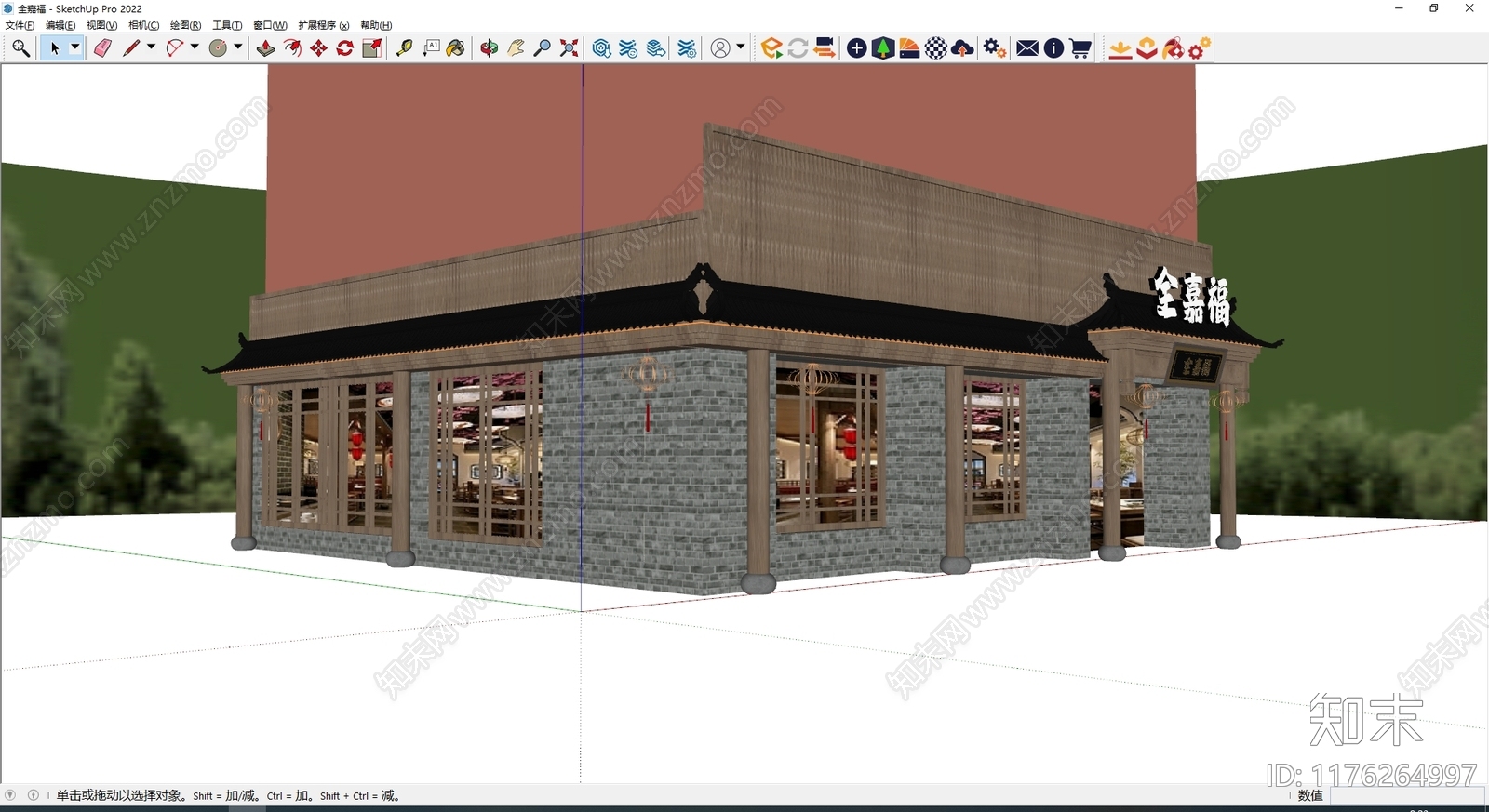This screenshot has height=812, width=1489.
Task: Activate the Offset tool
Action: (x=292, y=48)
